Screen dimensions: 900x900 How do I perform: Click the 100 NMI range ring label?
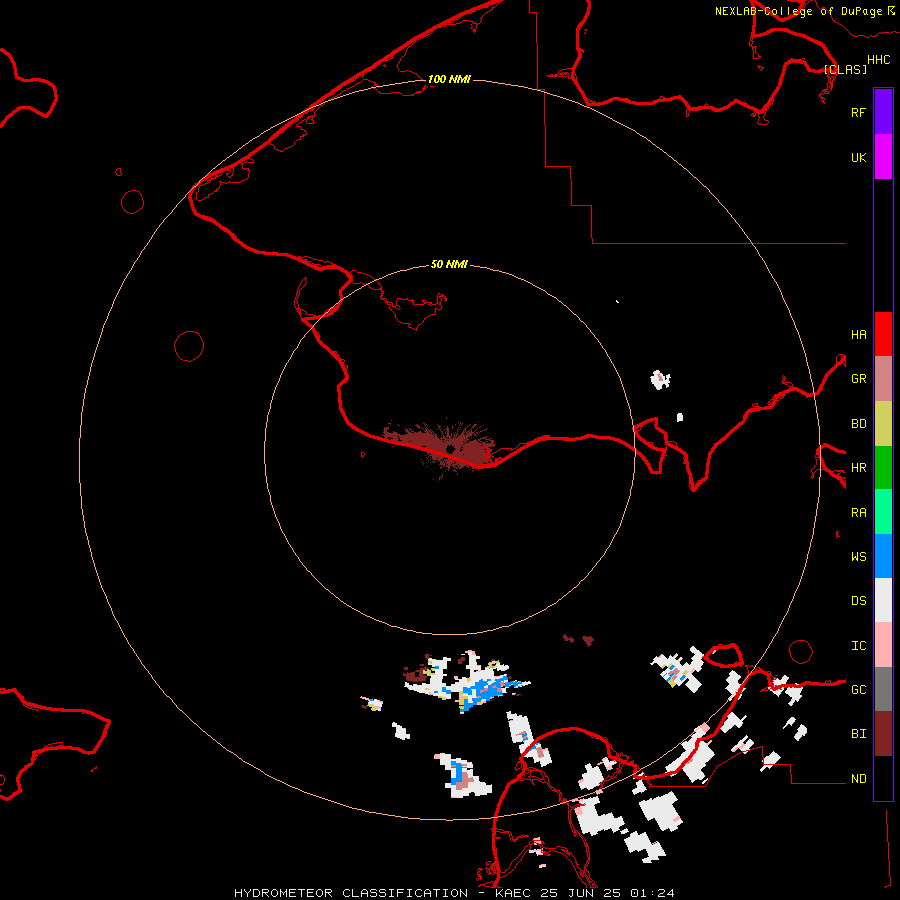pos(449,79)
